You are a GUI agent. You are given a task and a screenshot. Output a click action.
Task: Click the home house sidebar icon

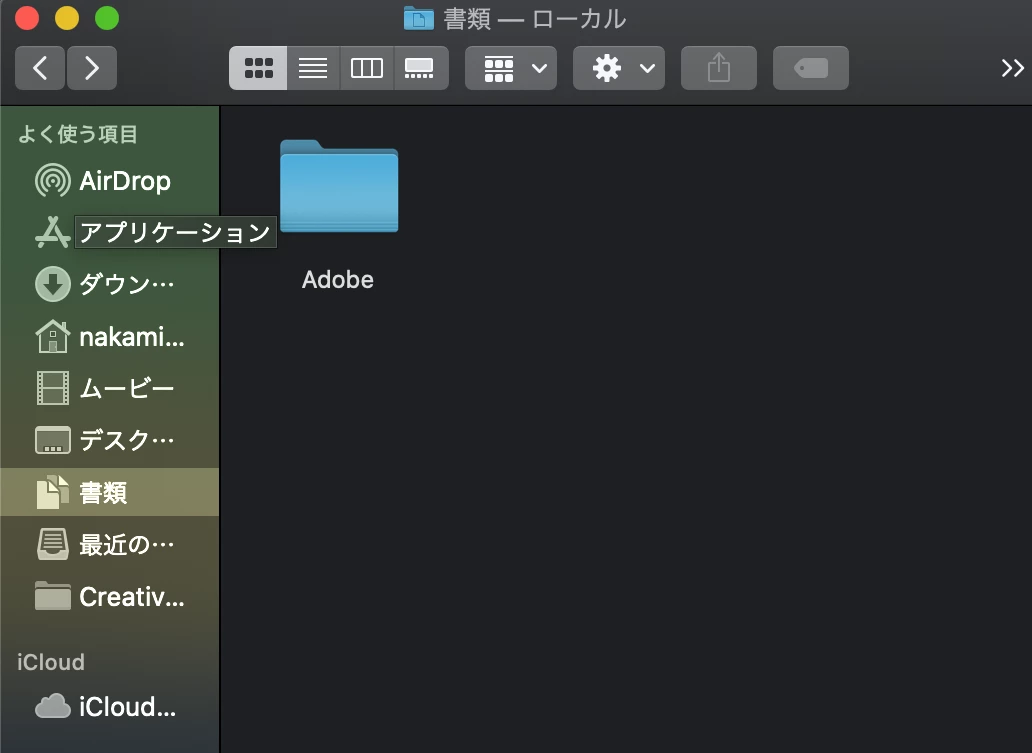pos(53,336)
